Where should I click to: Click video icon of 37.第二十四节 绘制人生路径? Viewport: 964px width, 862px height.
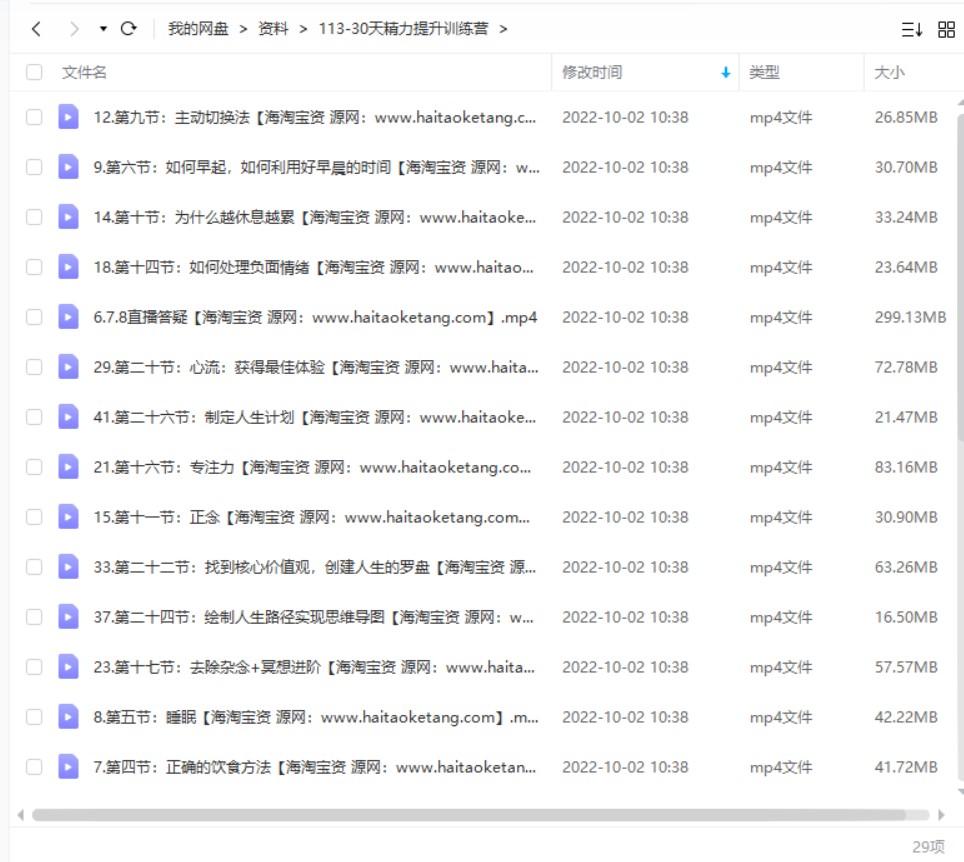point(68,617)
